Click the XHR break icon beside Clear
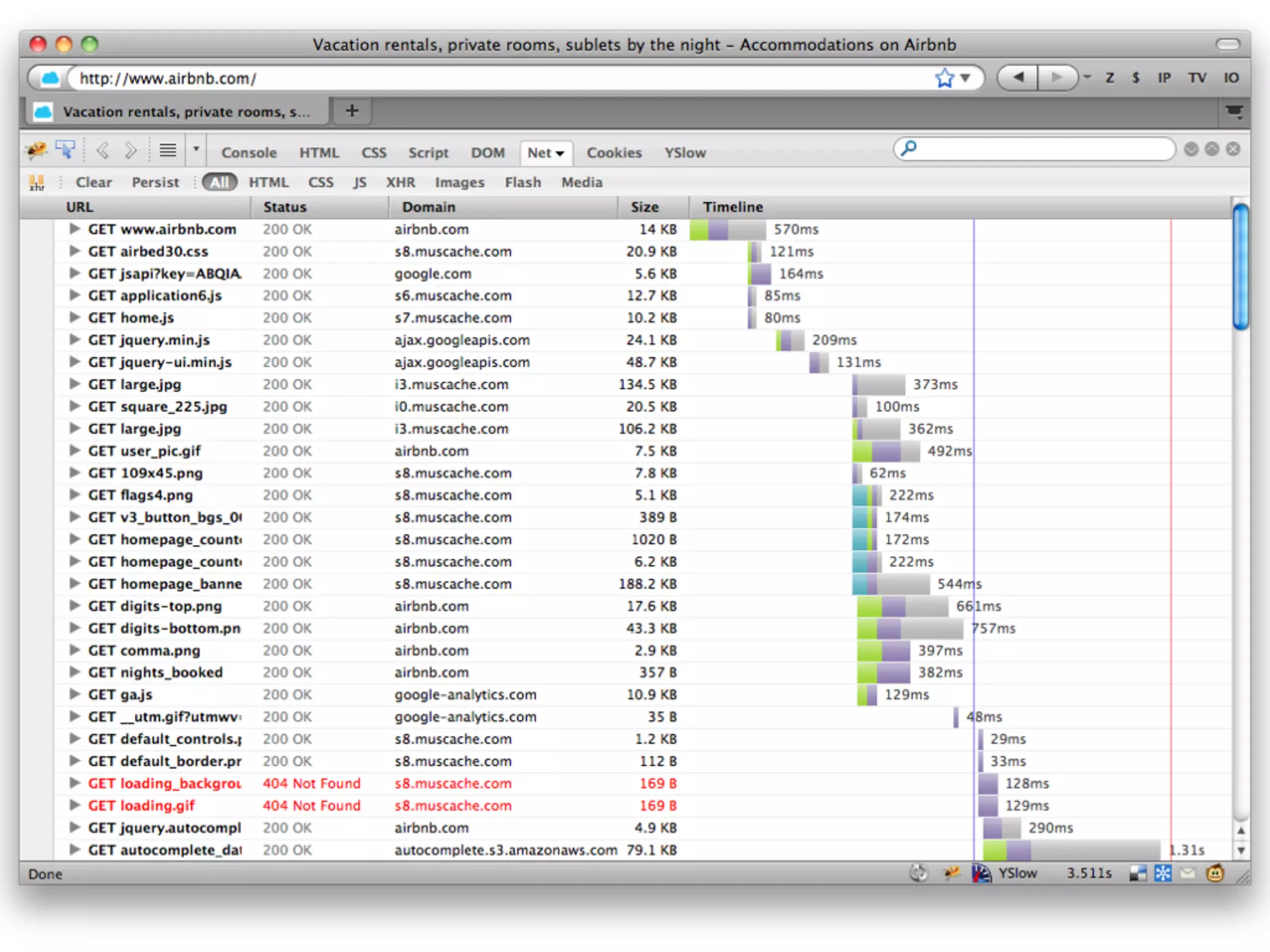 click(x=37, y=182)
